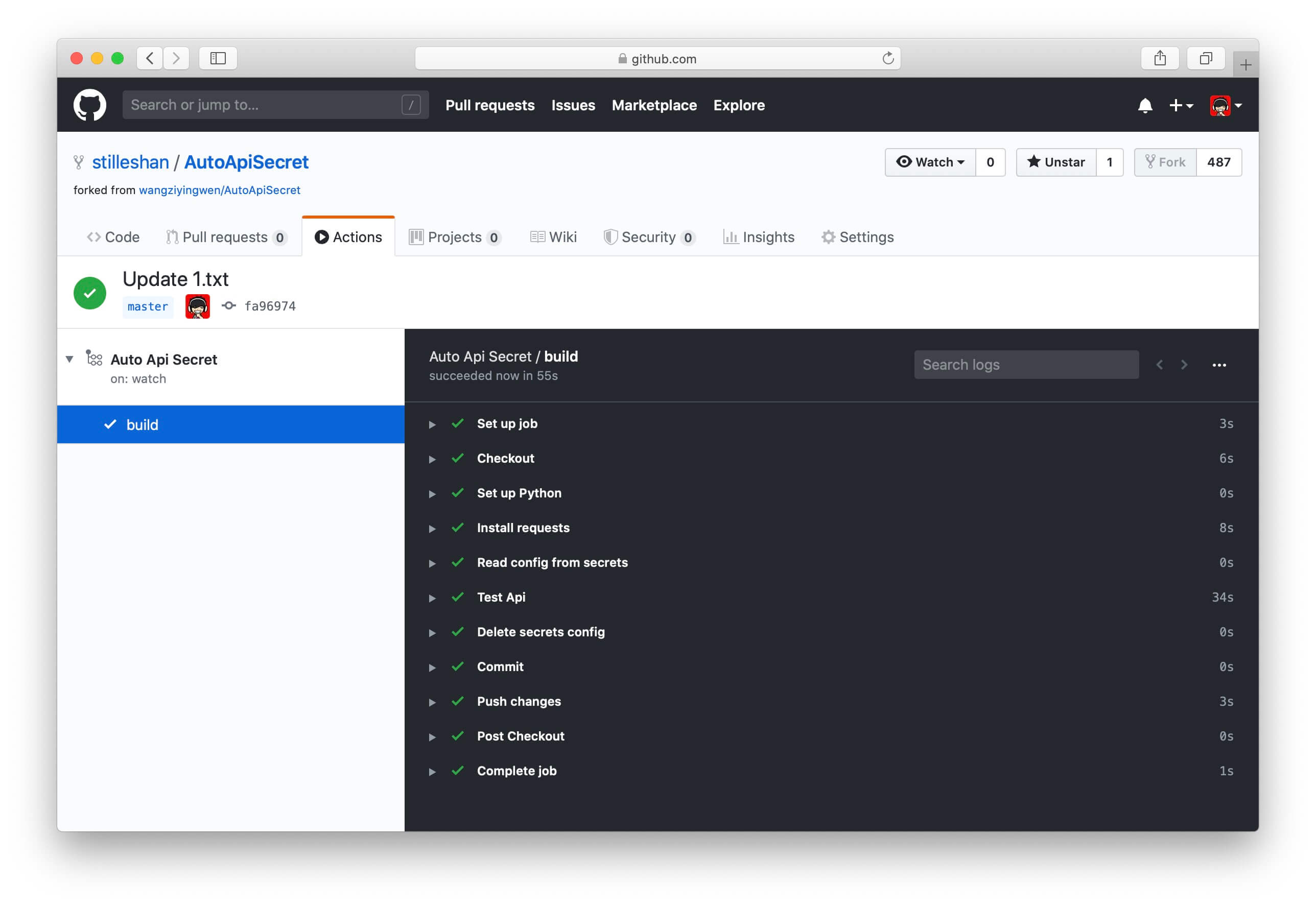Screen dimensions: 1316x907
Task: Click the Unstar button
Action: pos(1055,162)
